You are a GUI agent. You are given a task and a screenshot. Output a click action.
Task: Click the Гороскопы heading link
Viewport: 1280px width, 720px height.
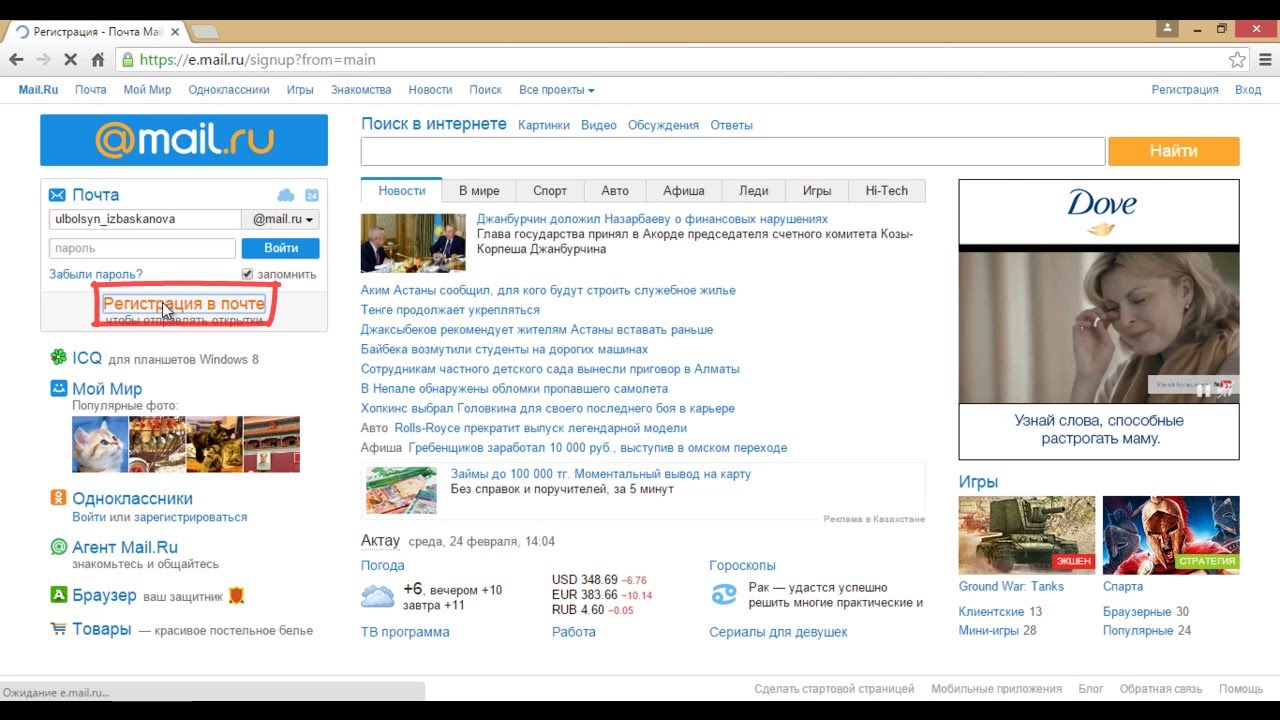pos(742,565)
